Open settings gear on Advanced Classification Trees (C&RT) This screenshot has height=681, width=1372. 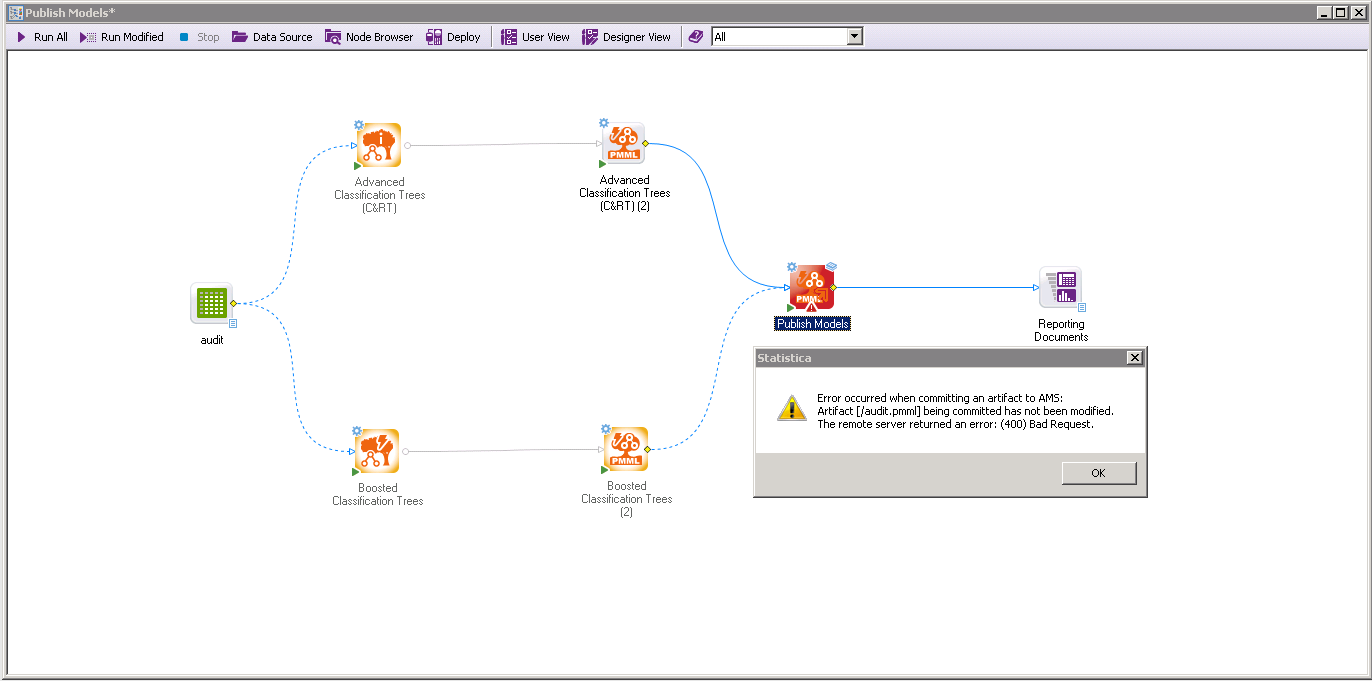tap(359, 126)
